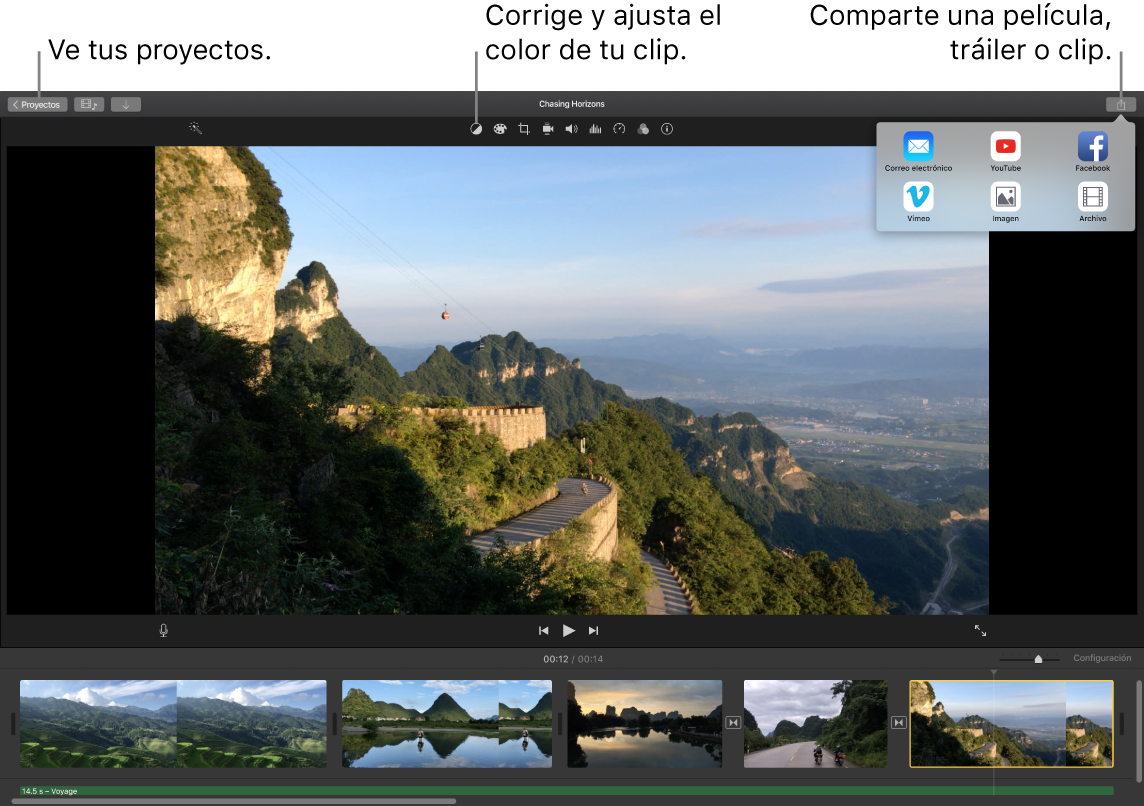Show the Clip Information panel
1144x806 pixels.
coord(667,128)
